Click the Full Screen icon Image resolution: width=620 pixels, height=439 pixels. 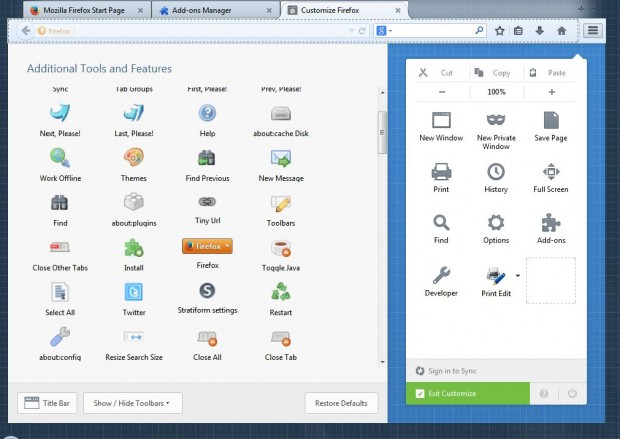pyautogui.click(x=551, y=172)
